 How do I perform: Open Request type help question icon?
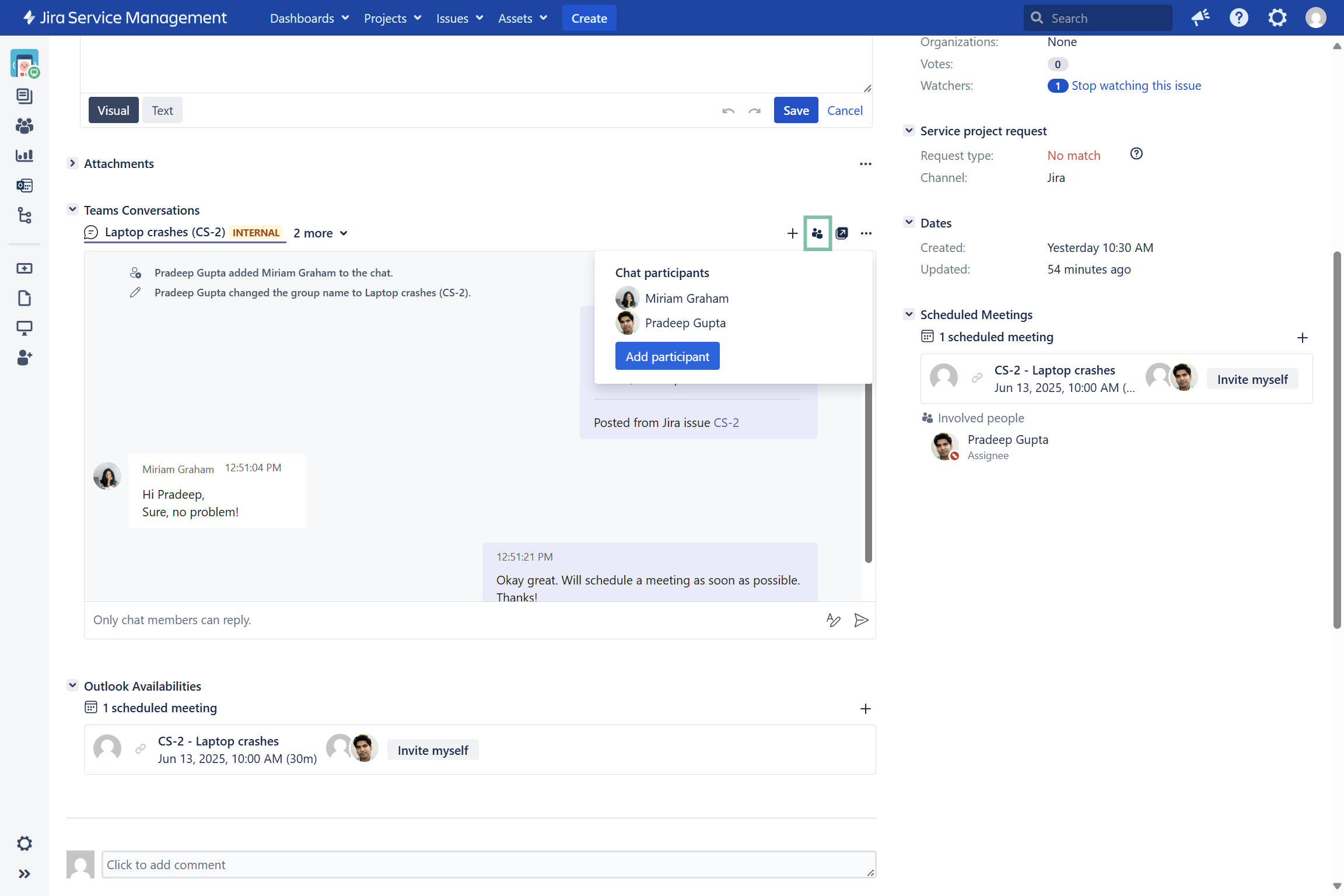pos(1136,154)
